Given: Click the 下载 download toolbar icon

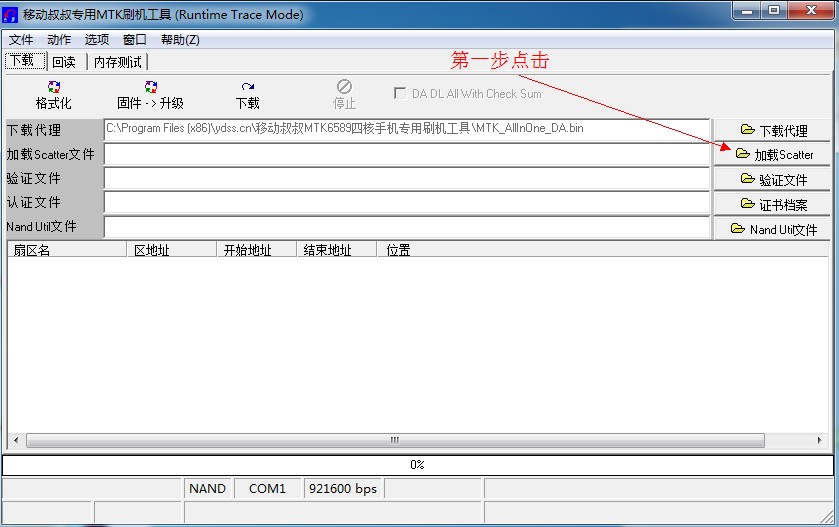Looking at the screenshot, I should click(247, 87).
